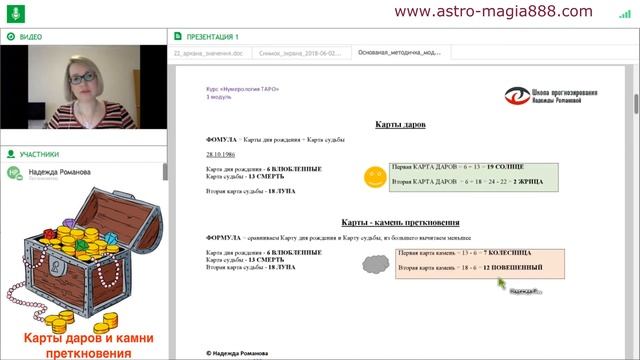Click the © Надежда Романова footer text
Image resolution: width=640 pixels, height=360 pixels.
[237, 353]
